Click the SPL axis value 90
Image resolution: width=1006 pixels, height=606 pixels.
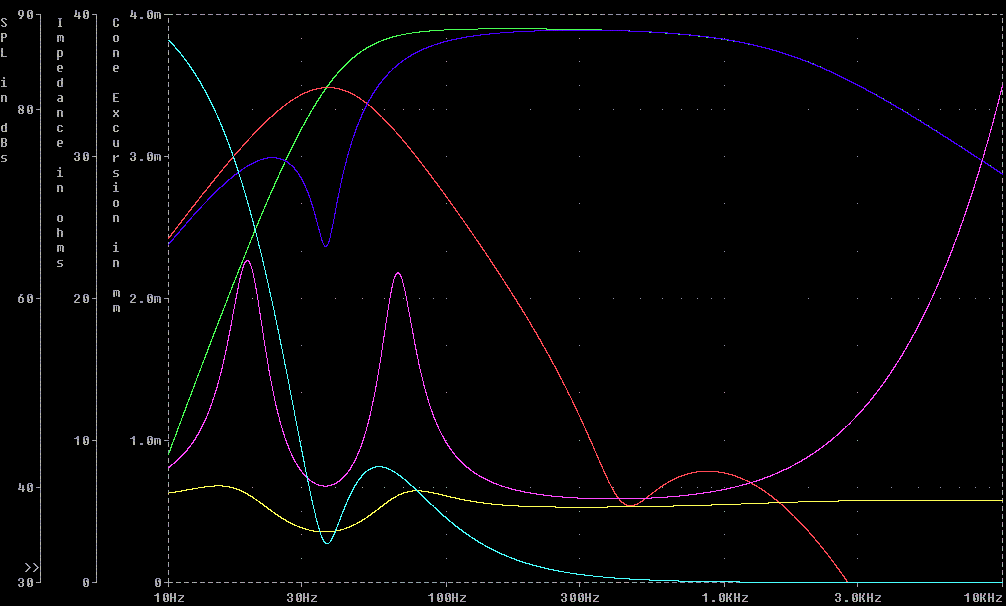(26, 14)
